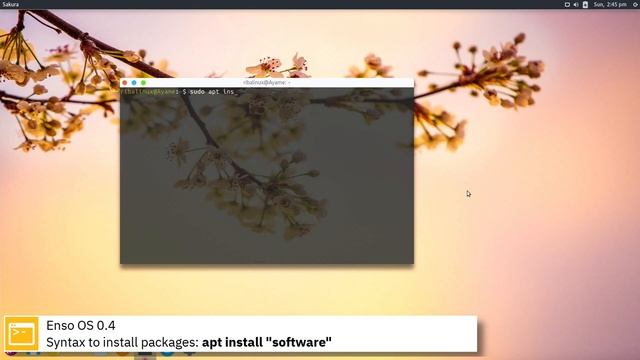Open the calendar from the Sun, 2:45 pm clock
The image size is (640, 360).
pos(610,4)
